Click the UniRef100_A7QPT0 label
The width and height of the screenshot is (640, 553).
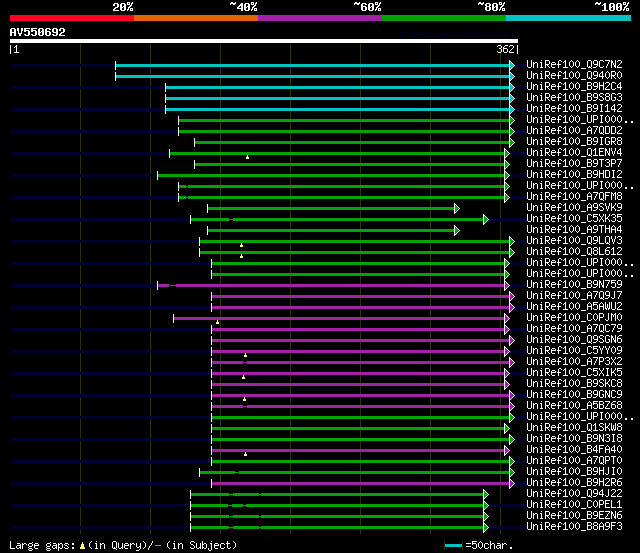(574, 461)
